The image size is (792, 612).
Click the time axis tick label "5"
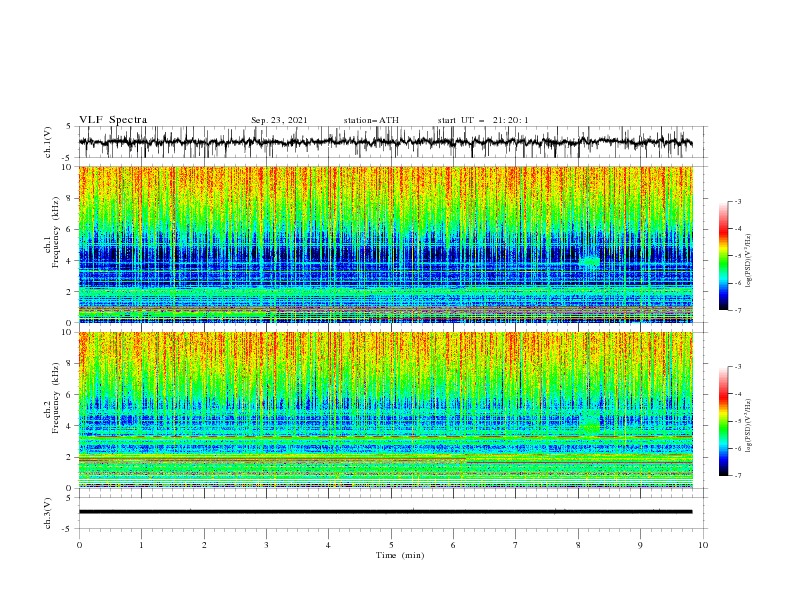[391, 545]
